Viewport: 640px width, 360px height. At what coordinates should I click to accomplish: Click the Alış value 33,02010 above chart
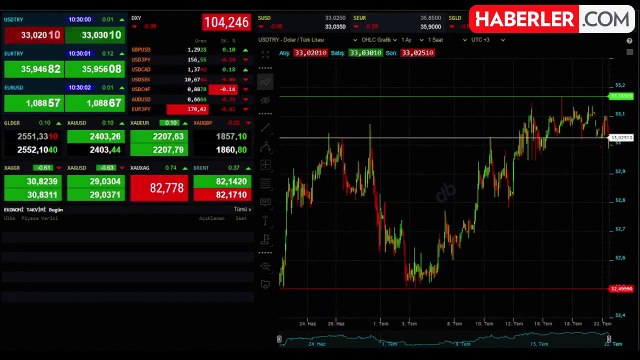click(311, 53)
